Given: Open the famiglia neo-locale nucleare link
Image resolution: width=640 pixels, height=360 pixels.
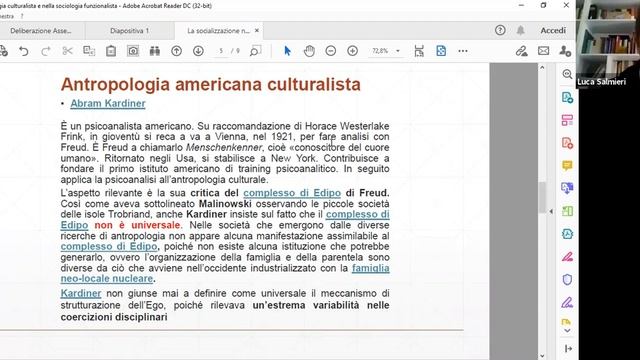Looking at the screenshot, I should coord(225,273).
